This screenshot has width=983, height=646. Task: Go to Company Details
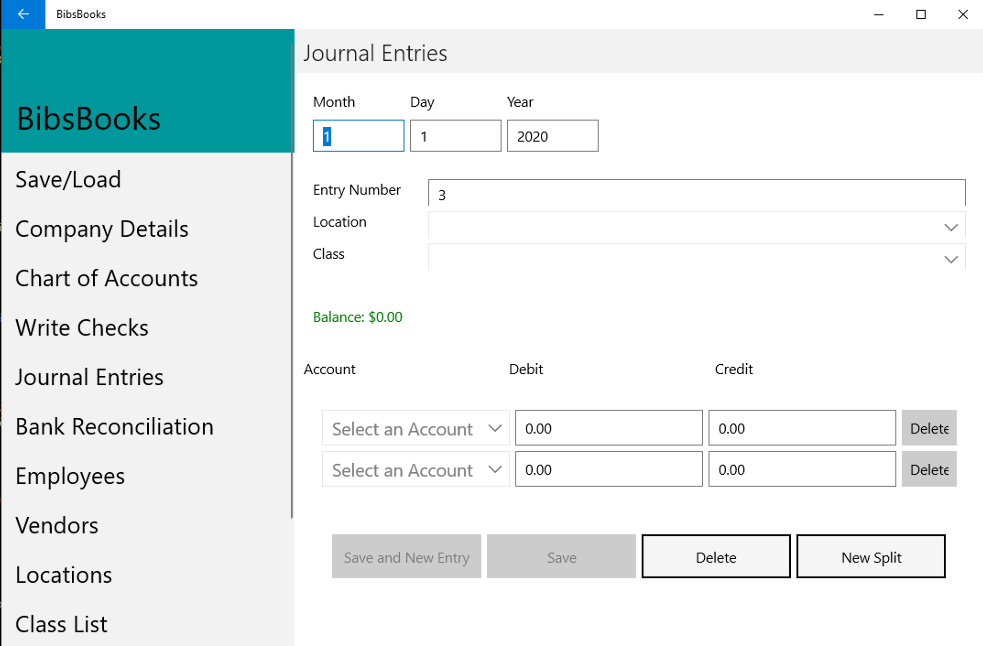[102, 229]
